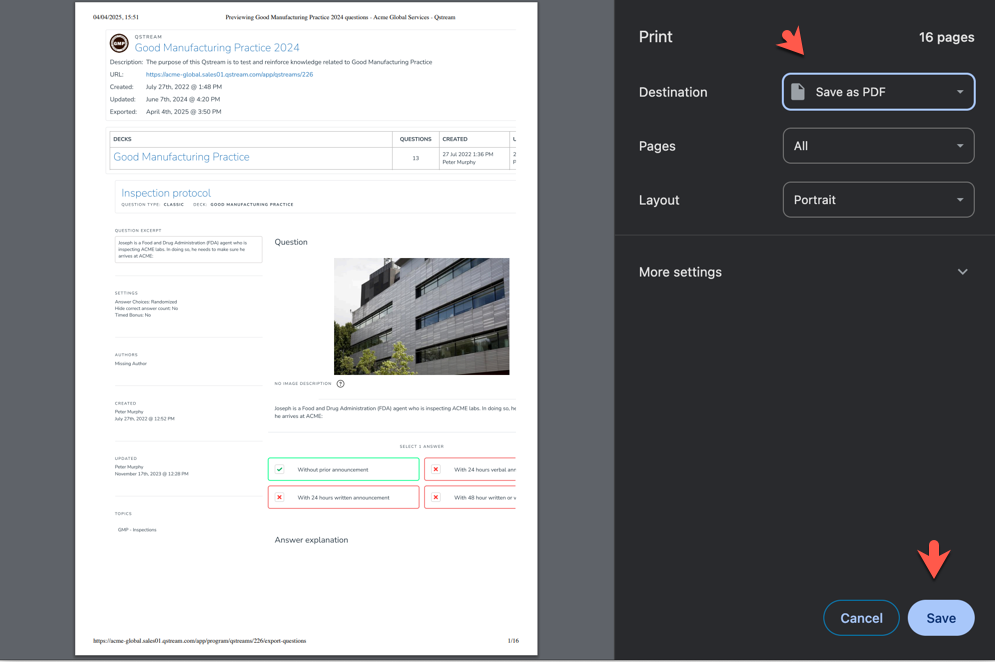This screenshot has width=995, height=662.
Task: Select the With 24 hours written announcement answer
Action: (x=343, y=498)
